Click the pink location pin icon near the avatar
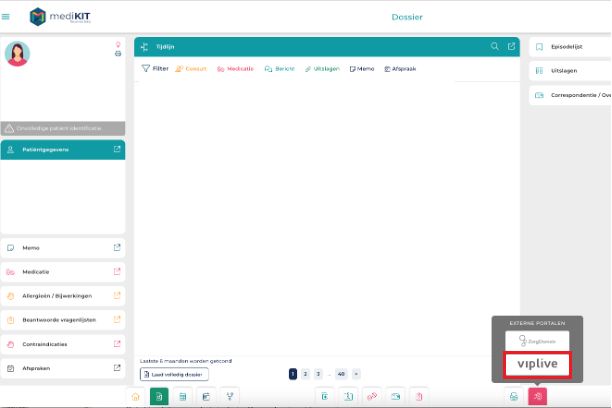The image size is (612, 408). tap(118, 45)
